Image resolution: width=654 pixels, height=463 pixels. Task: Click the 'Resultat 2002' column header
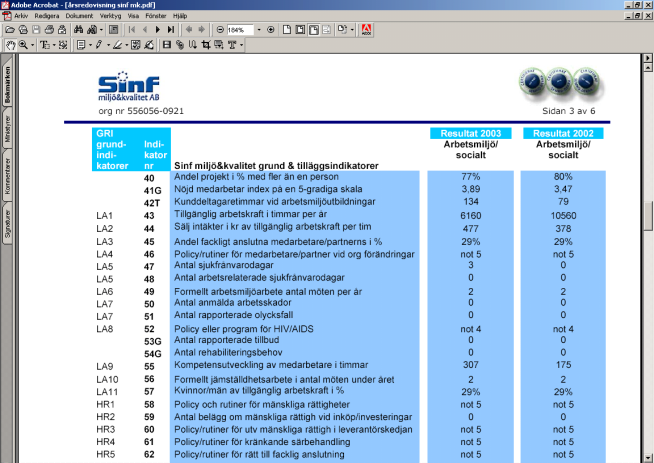point(563,133)
